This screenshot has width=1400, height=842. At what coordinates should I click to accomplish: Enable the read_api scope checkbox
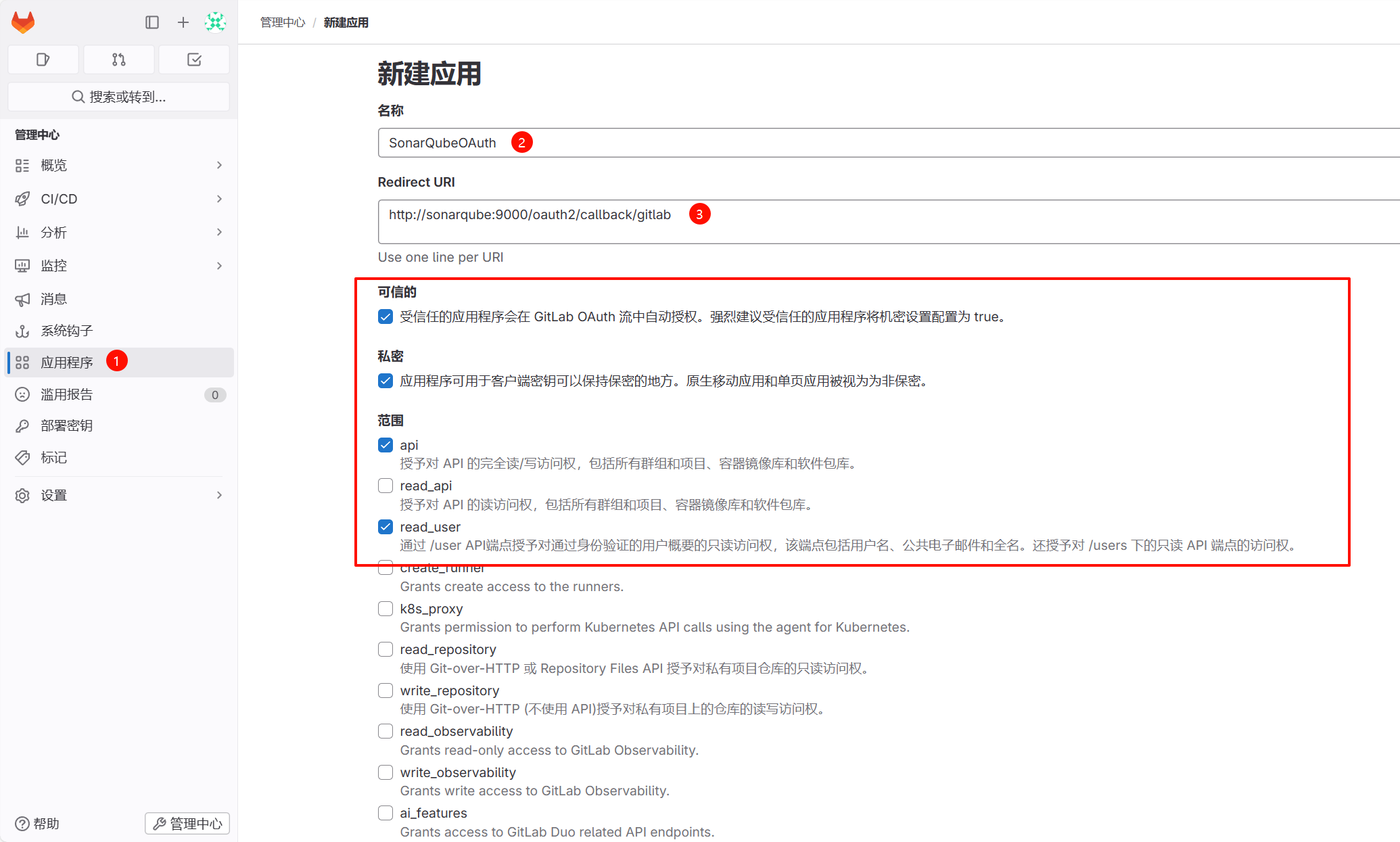click(x=386, y=486)
